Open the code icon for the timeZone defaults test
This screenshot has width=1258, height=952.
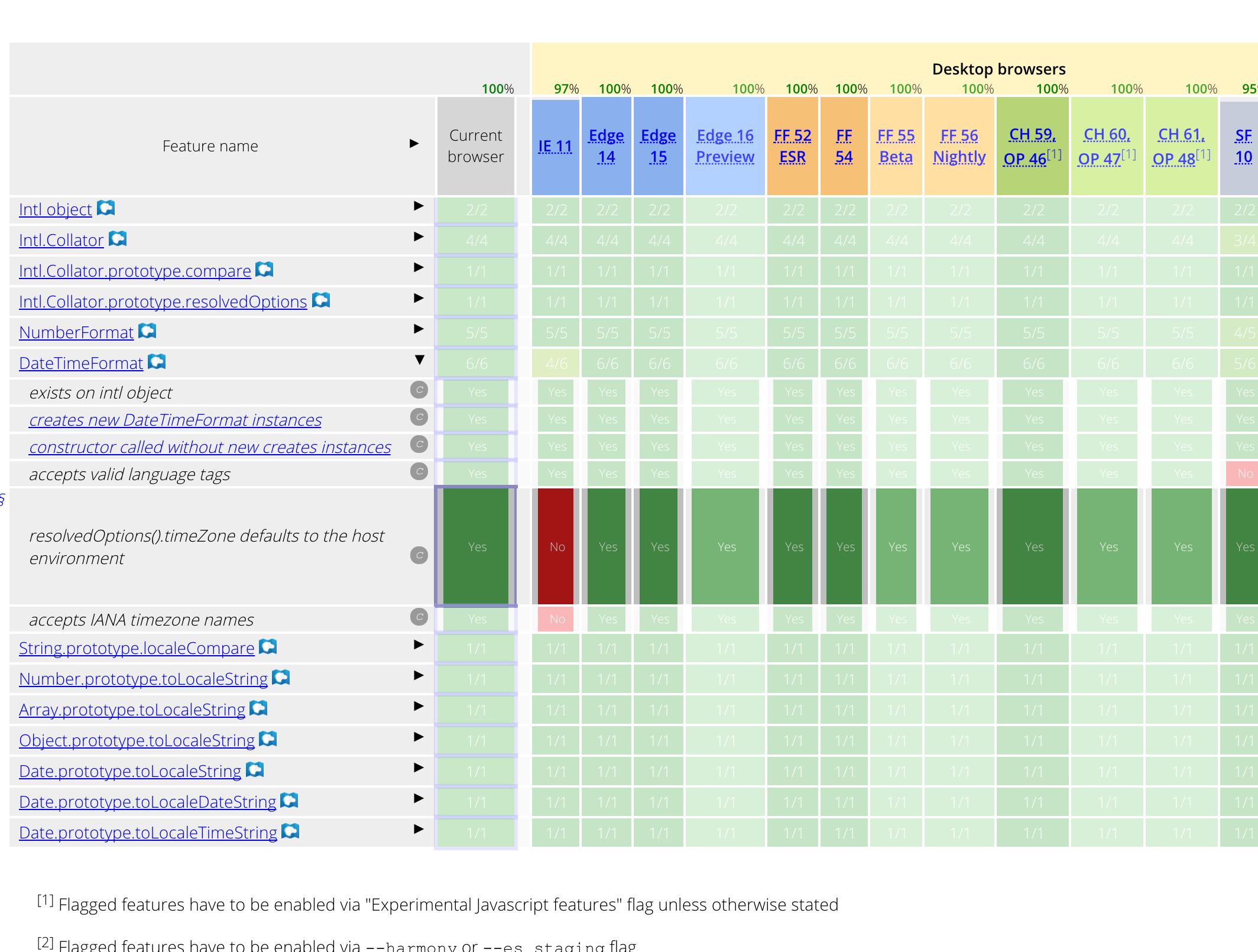coord(419,556)
